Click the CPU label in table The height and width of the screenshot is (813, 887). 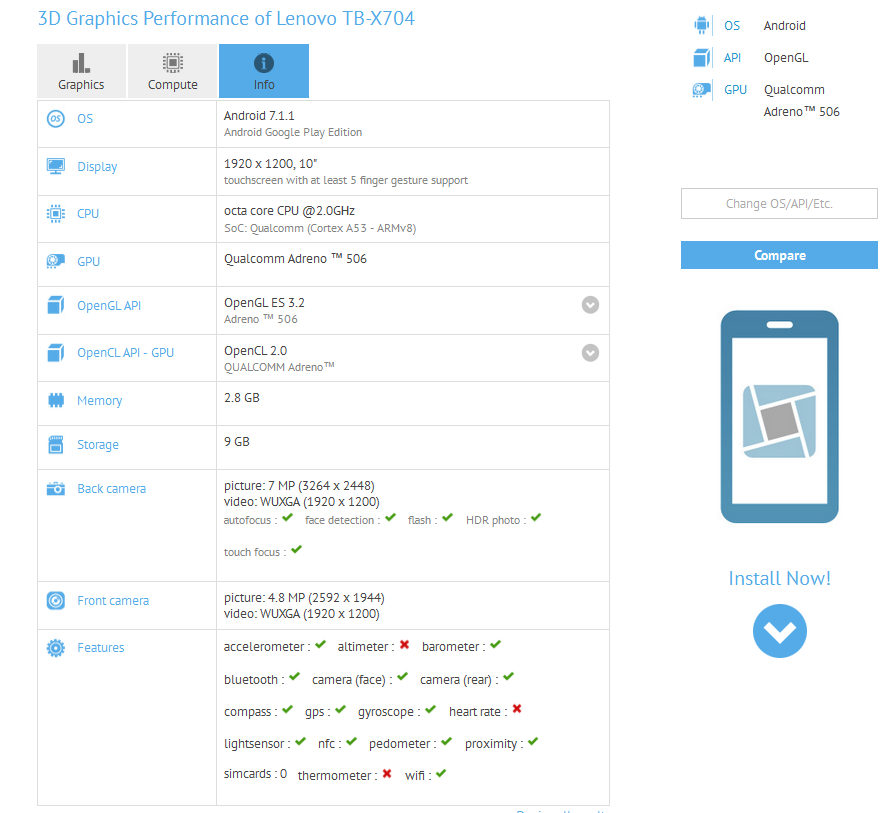click(88, 214)
